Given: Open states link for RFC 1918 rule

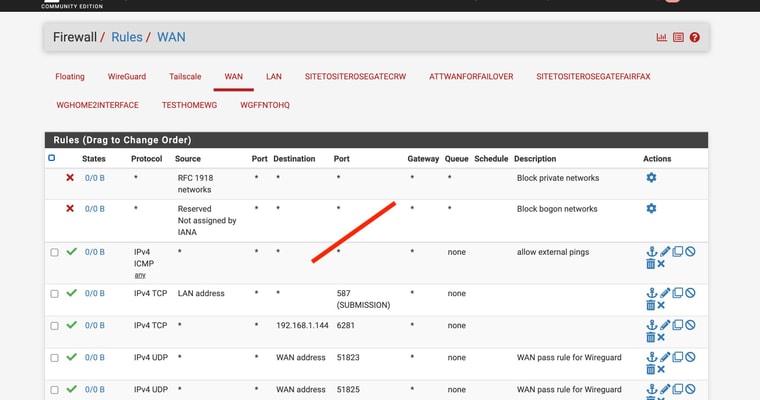Looking at the screenshot, I should pyautogui.click(x=94, y=178).
